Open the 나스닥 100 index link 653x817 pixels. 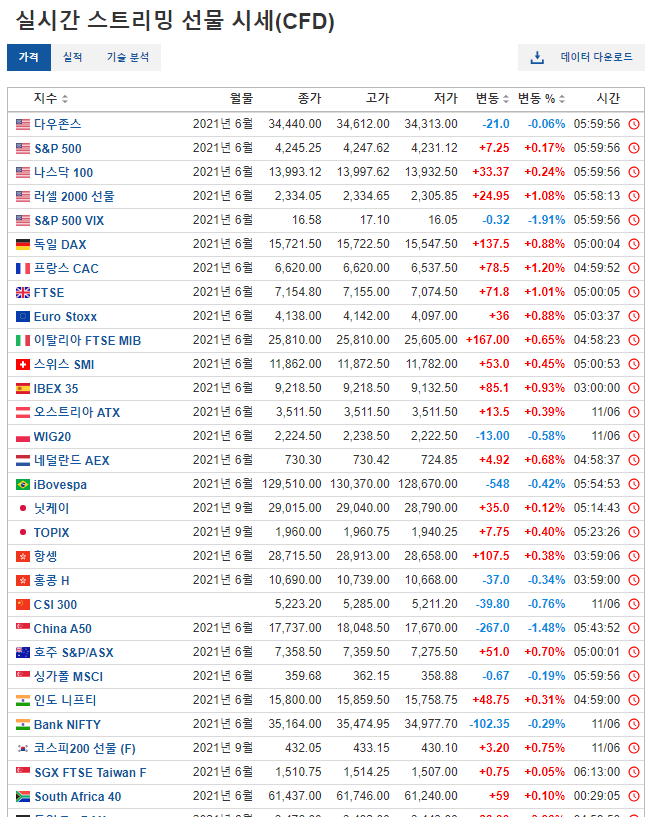[64, 172]
